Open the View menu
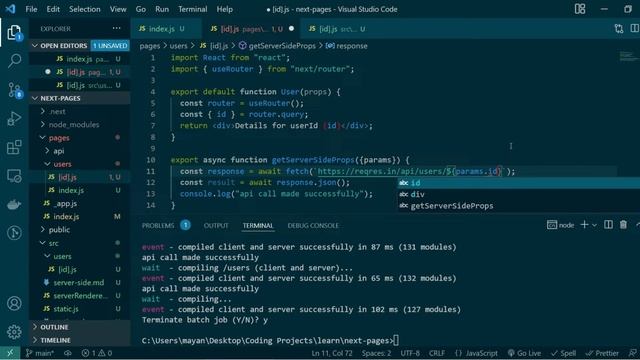Image resolution: width=640 pixels, height=360 pixels. (x=118, y=9)
